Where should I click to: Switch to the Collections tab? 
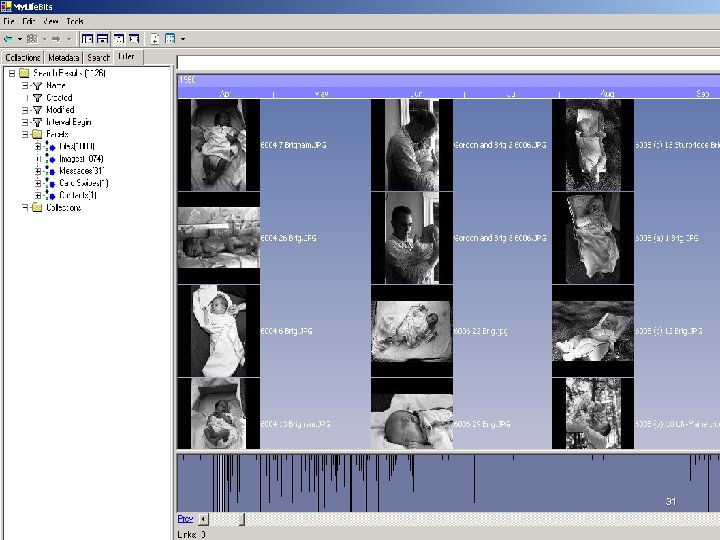coord(22,58)
